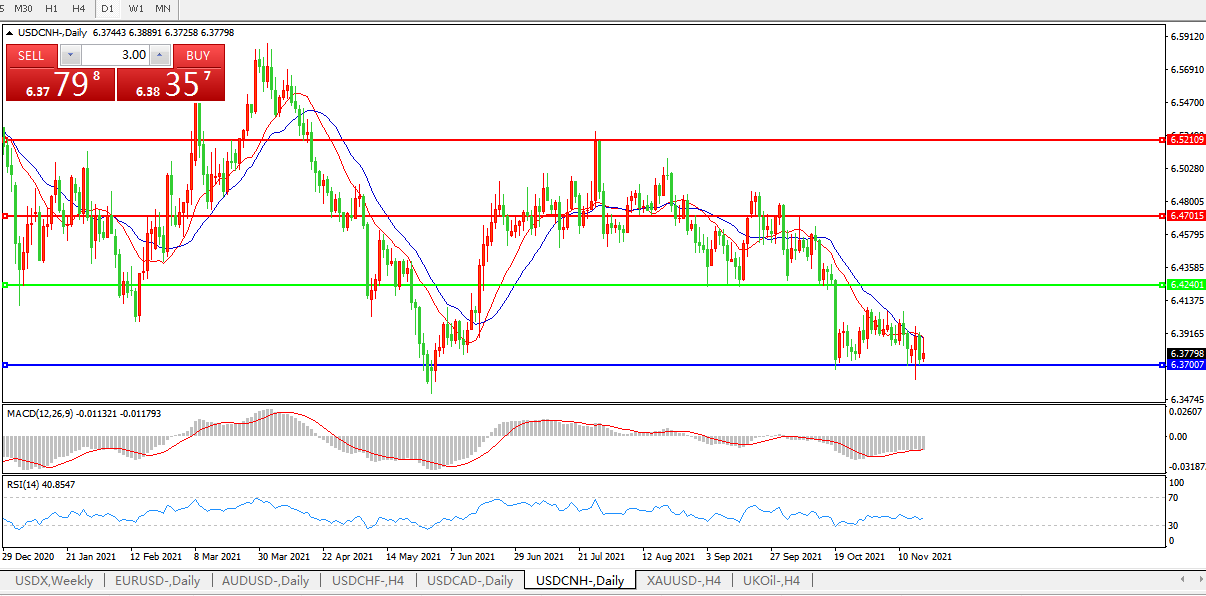Switch timeframe to M30

point(23,9)
